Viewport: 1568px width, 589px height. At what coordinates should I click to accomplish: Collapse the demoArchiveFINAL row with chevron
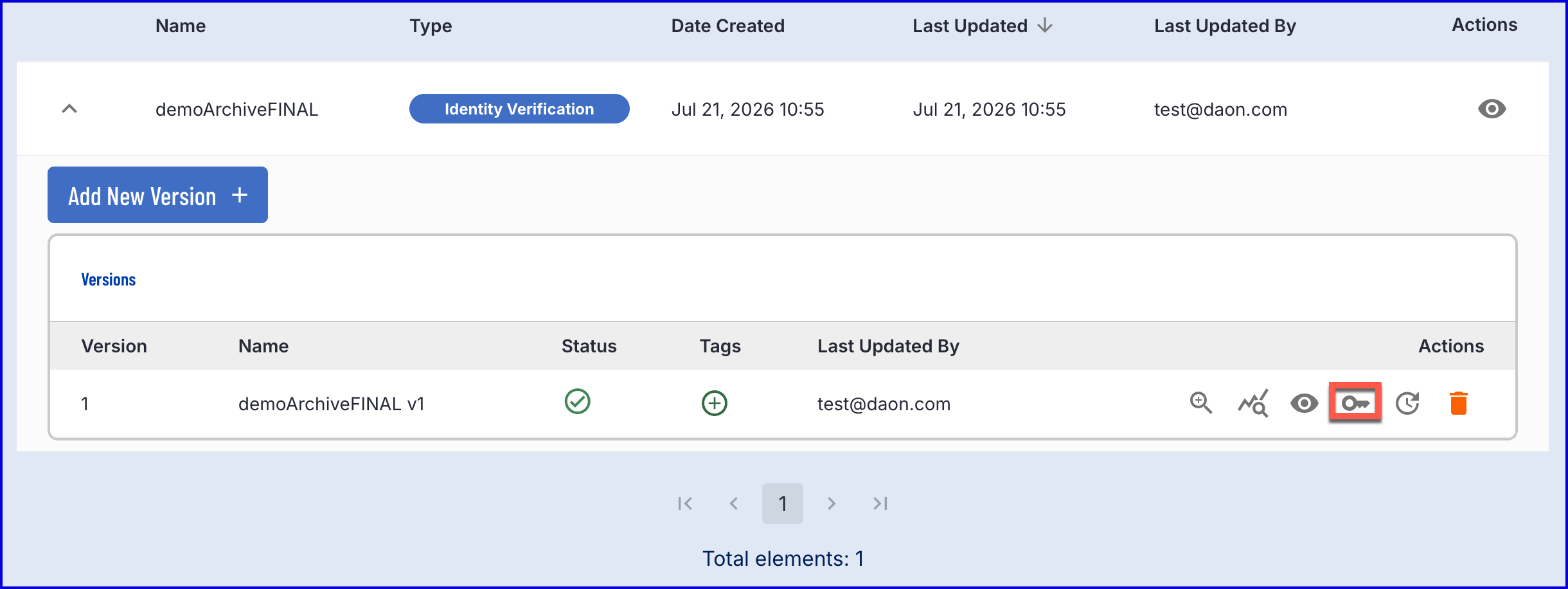click(x=69, y=109)
